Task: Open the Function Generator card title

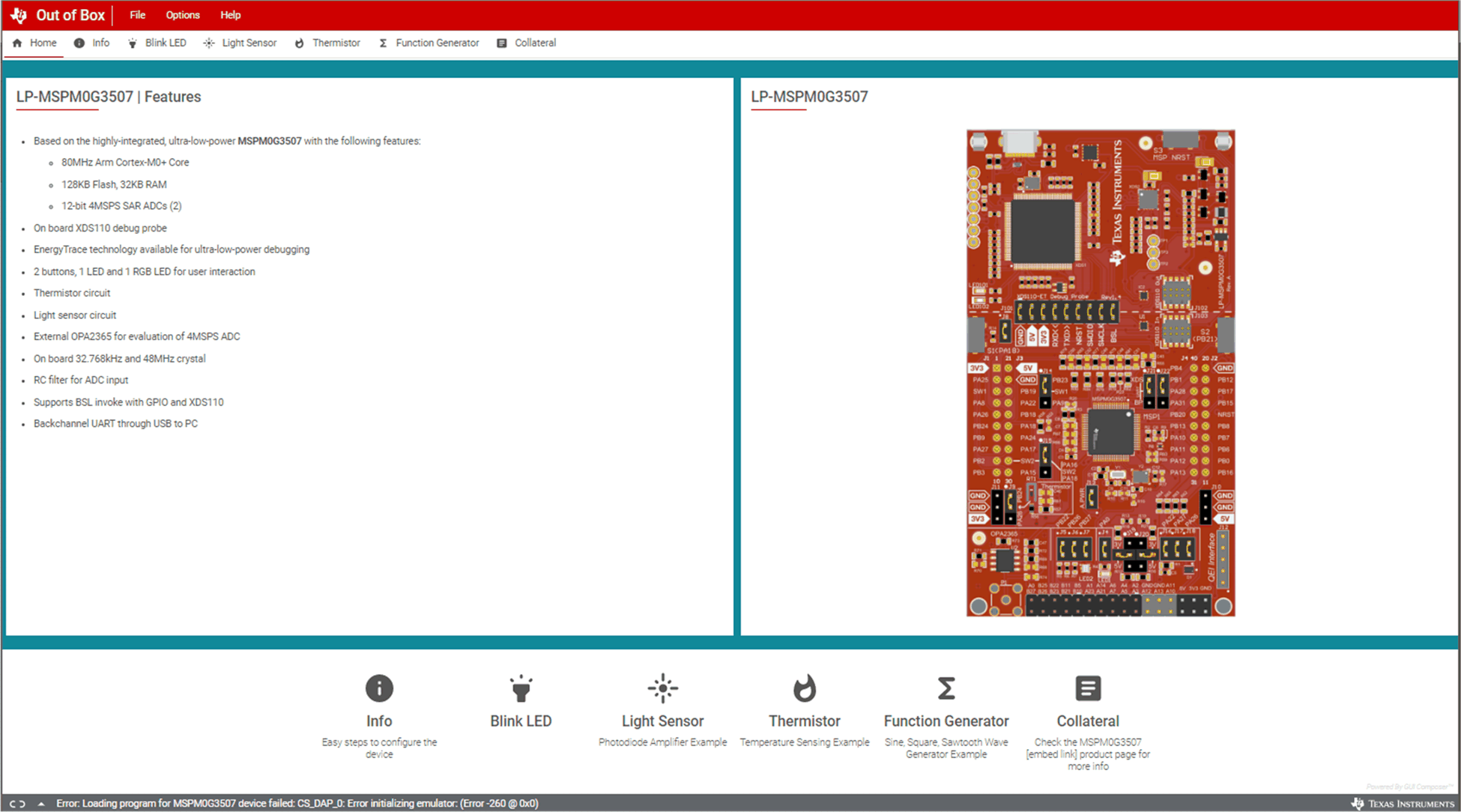Action: pos(946,721)
